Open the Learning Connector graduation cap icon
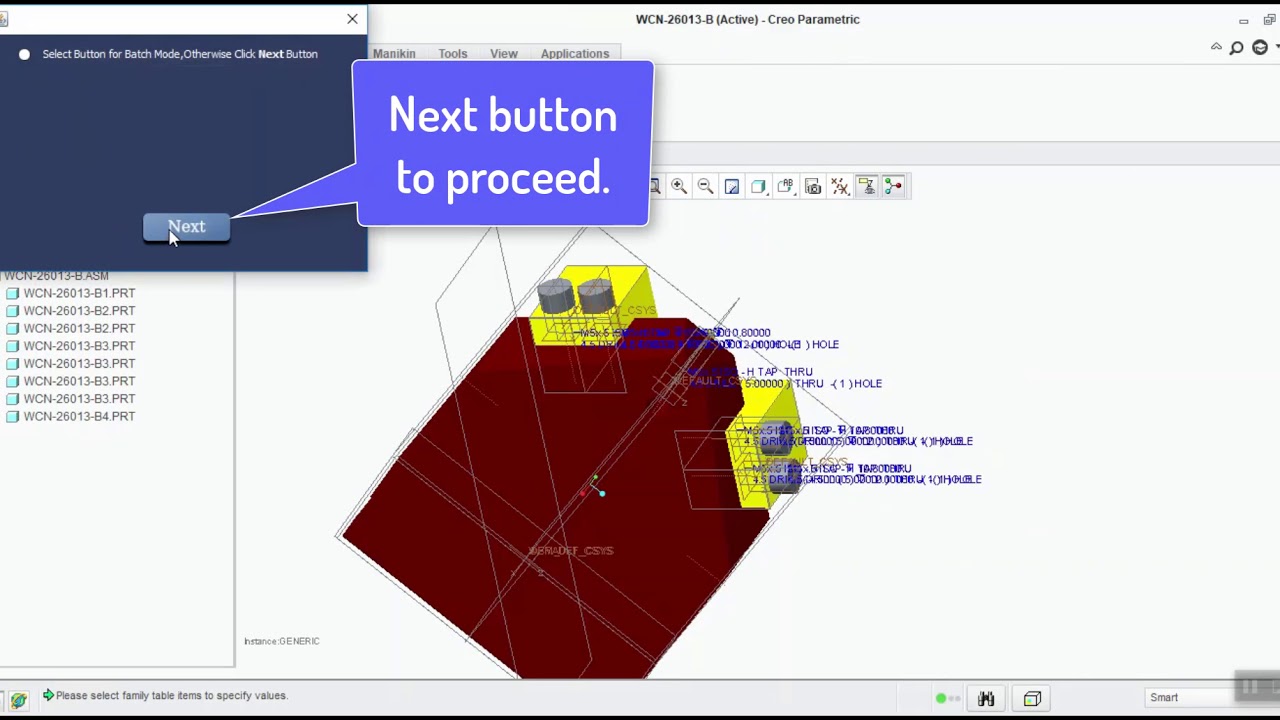The height and width of the screenshot is (720, 1280). [x=1260, y=48]
